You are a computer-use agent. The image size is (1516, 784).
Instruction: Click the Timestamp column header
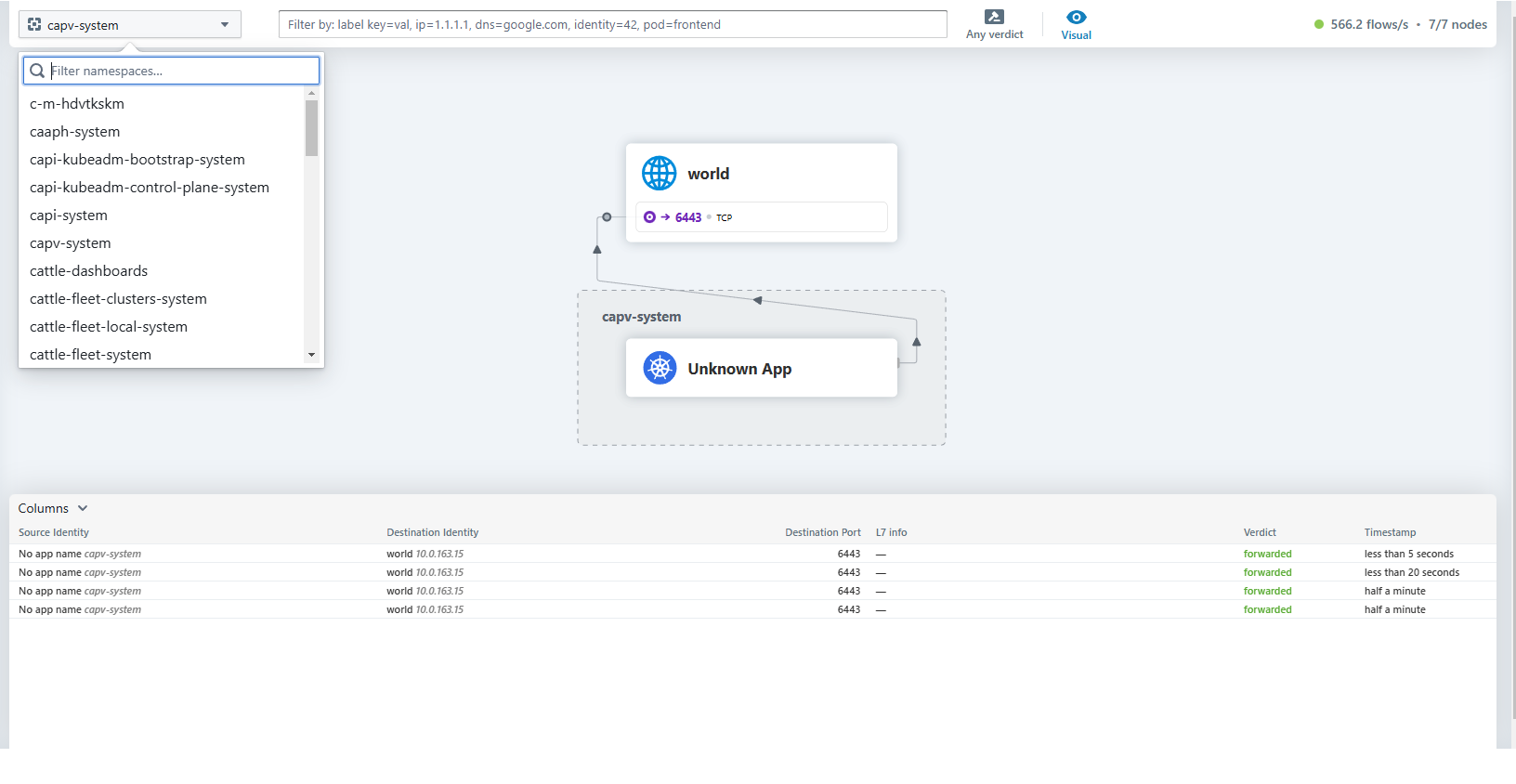tap(1390, 532)
